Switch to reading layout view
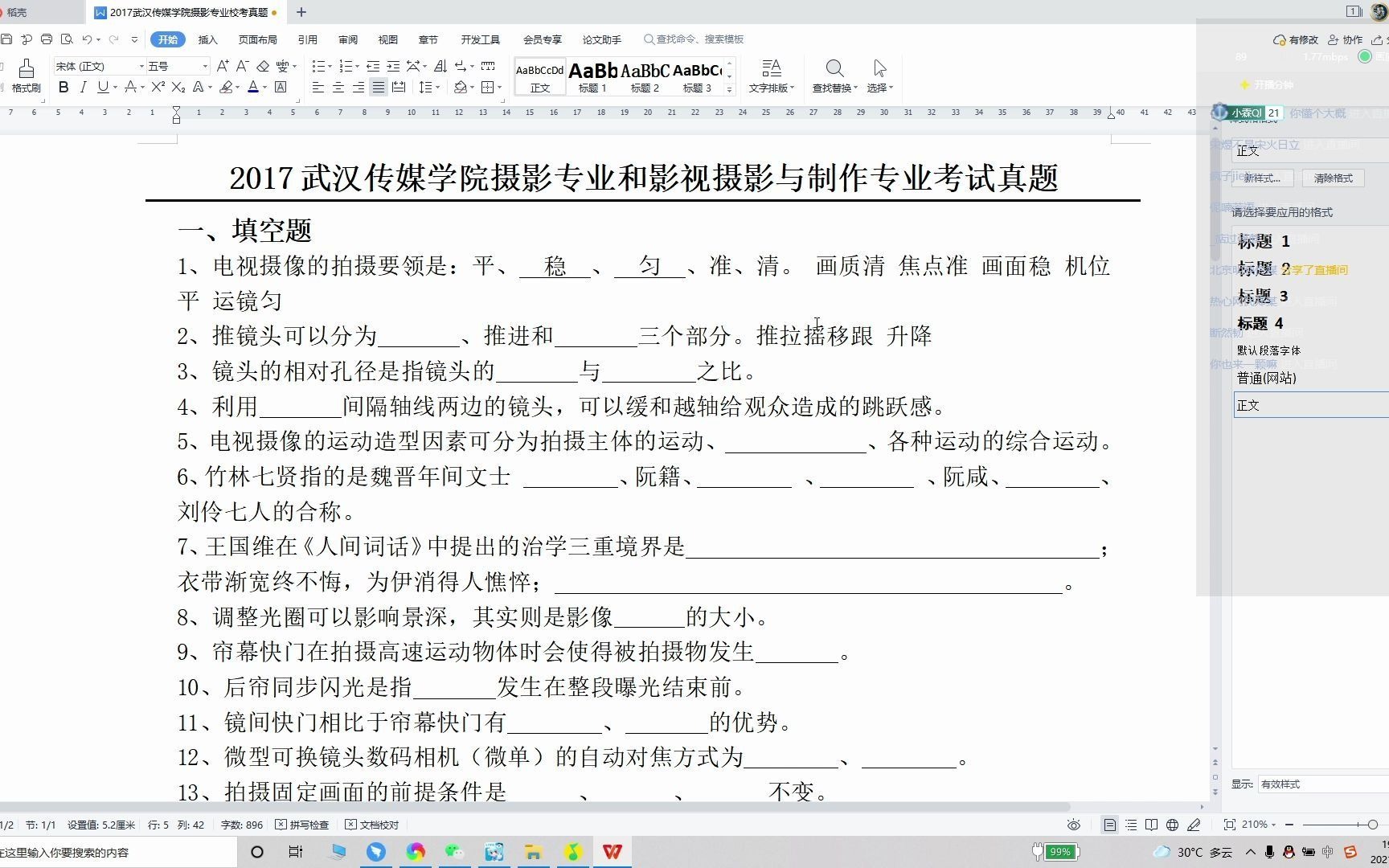The height and width of the screenshot is (868, 1389). click(1151, 825)
